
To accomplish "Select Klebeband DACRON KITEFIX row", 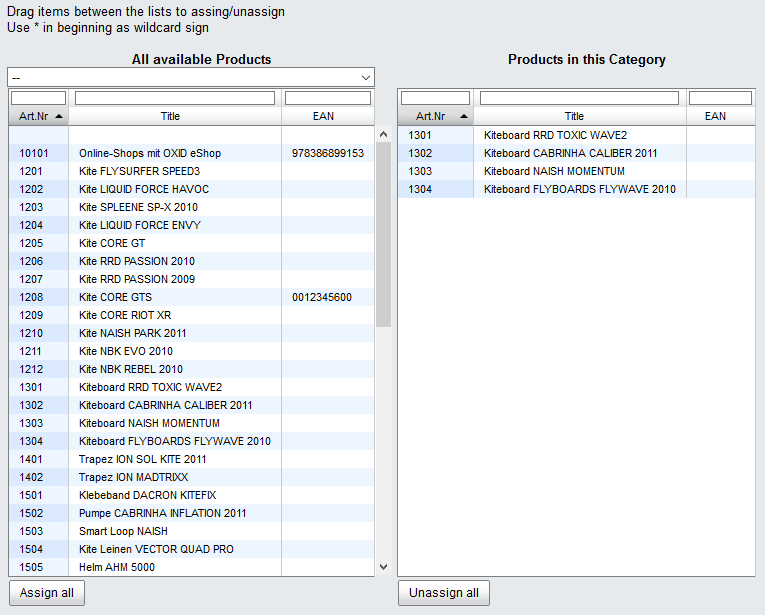I will coord(191,496).
